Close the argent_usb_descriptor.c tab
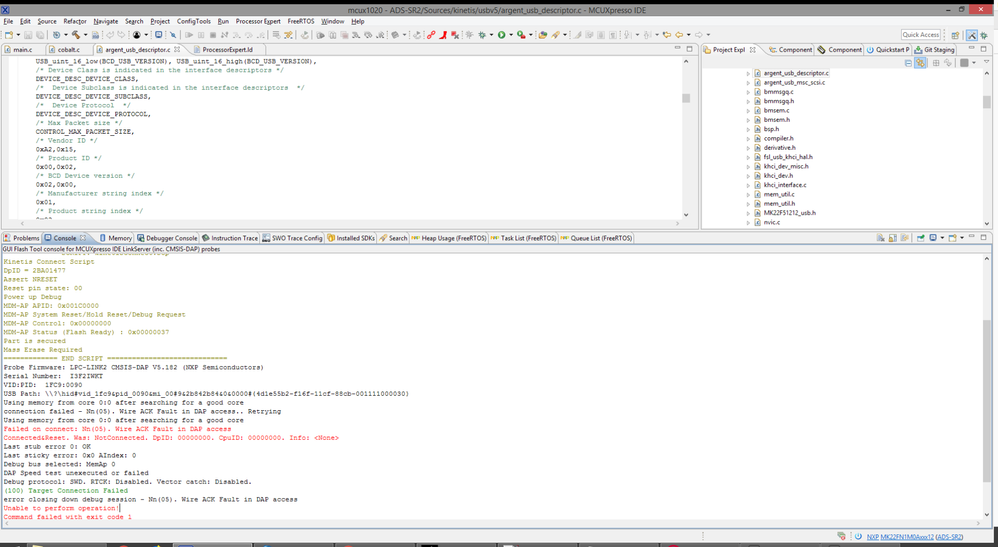Image resolution: width=998 pixels, height=547 pixels. (177, 49)
